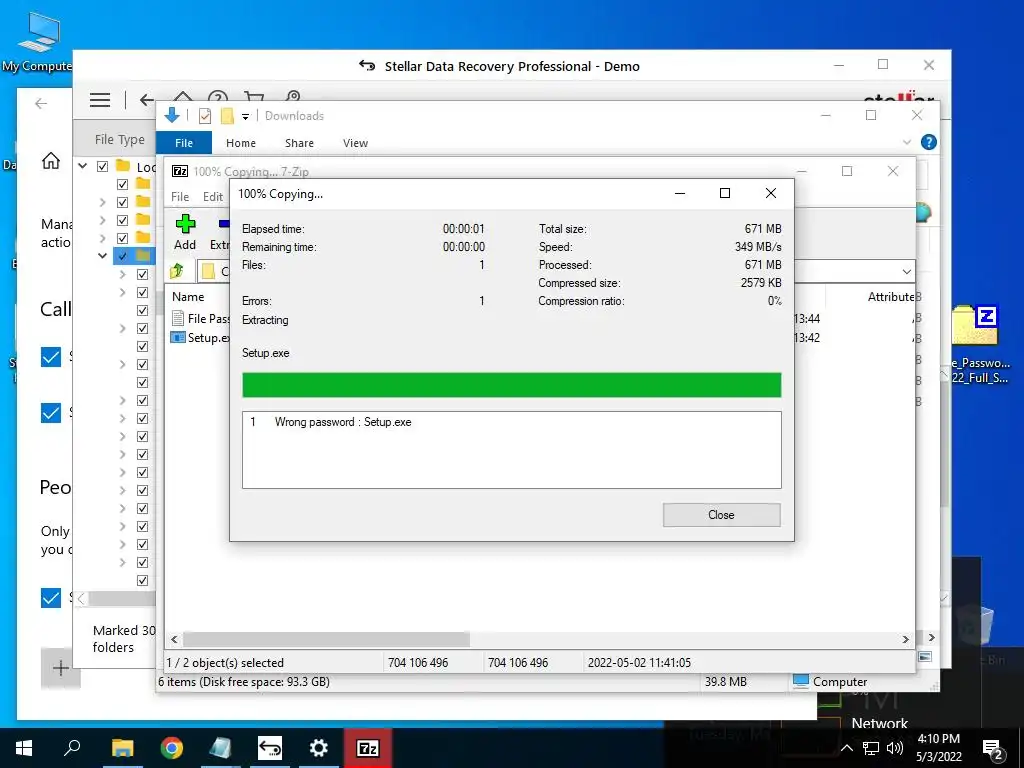Open the blue Help icon in Downloads window

[928, 142]
